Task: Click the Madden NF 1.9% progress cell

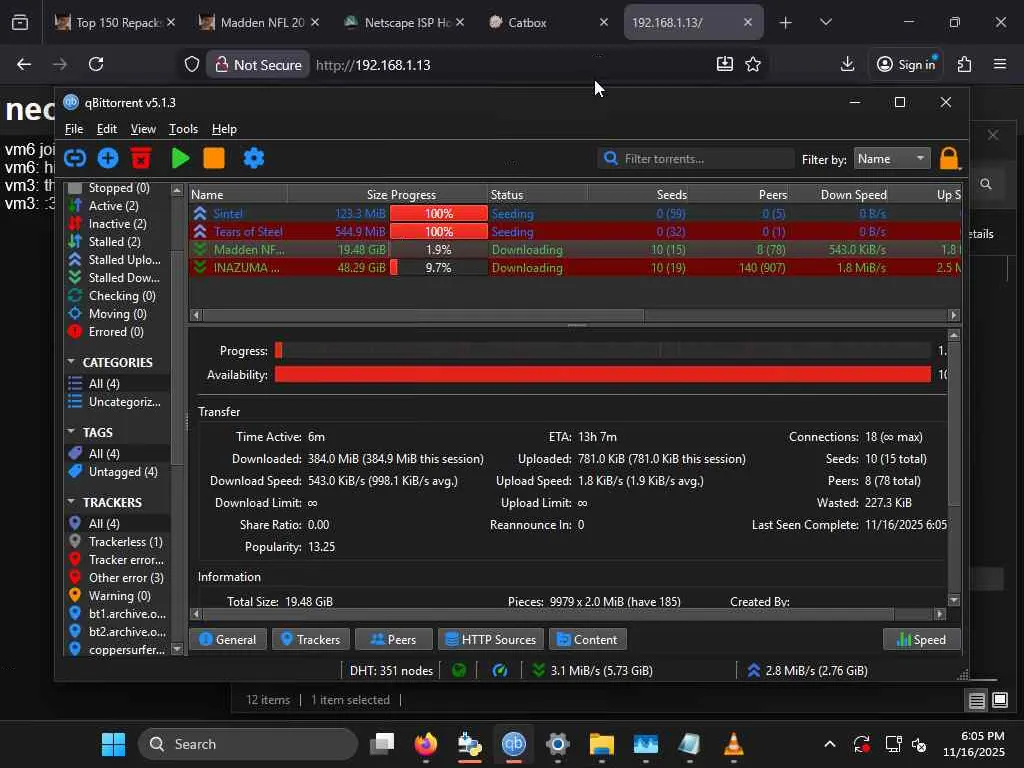Action: [438, 249]
